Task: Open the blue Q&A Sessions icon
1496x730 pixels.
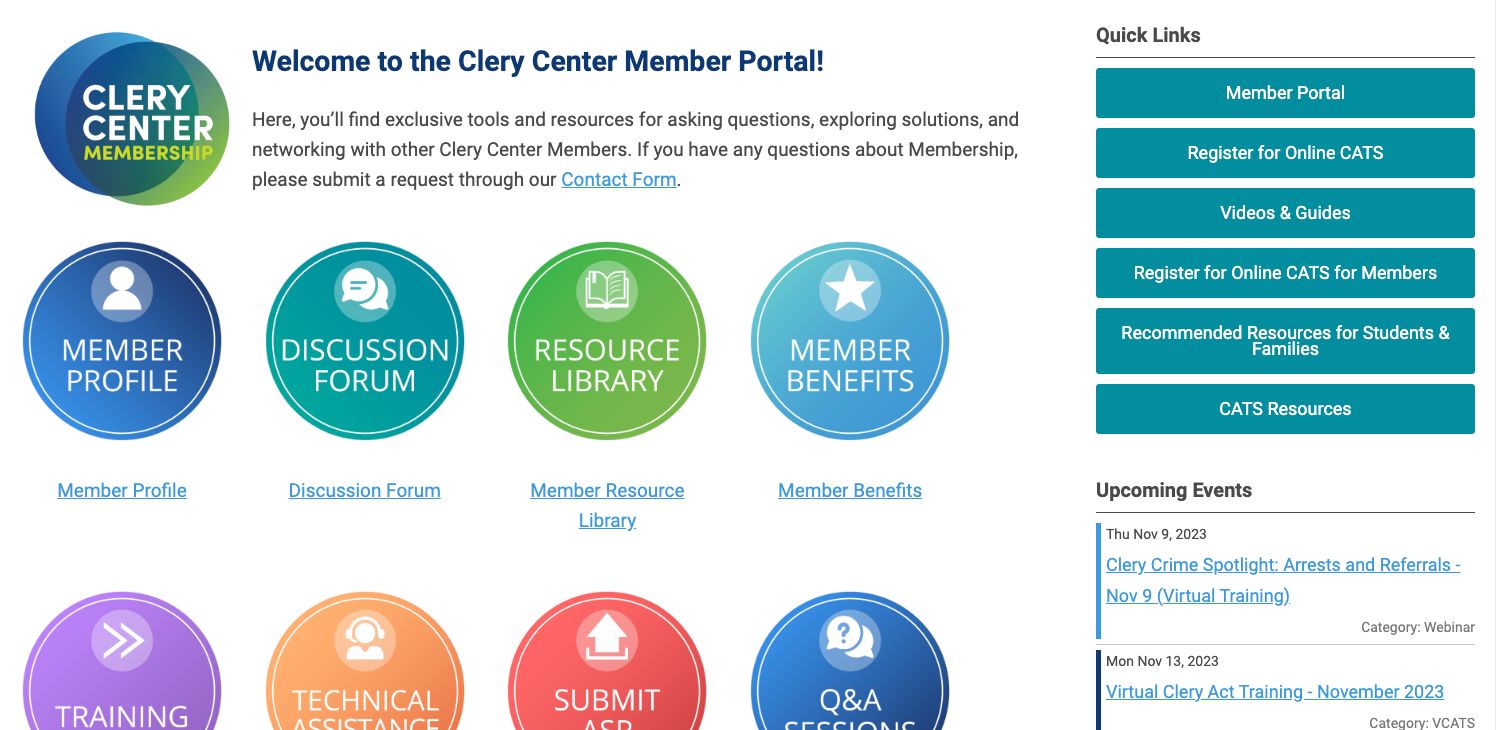Action: pos(850,661)
